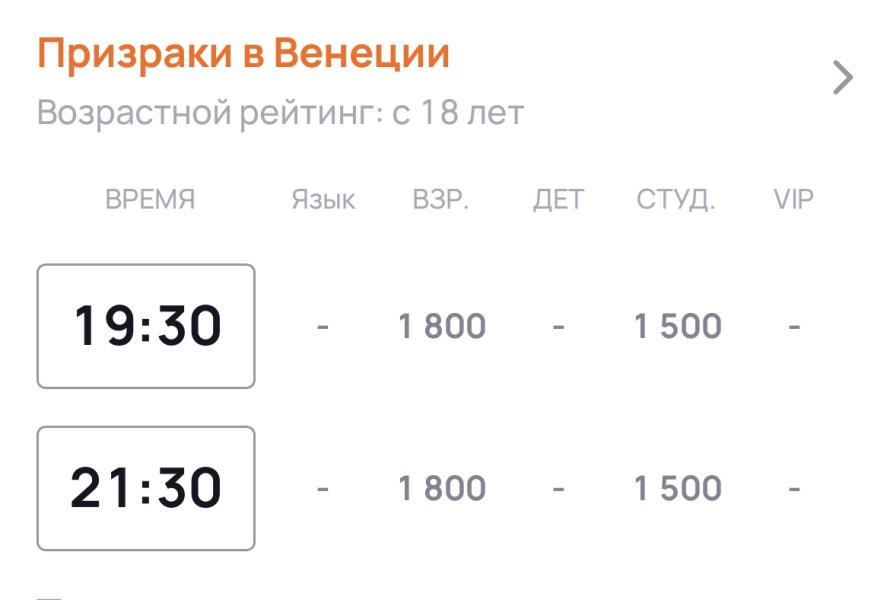This screenshot has height=600, width=889.
Task: Click the ВРЕМЯ column header
Action: (x=150, y=200)
